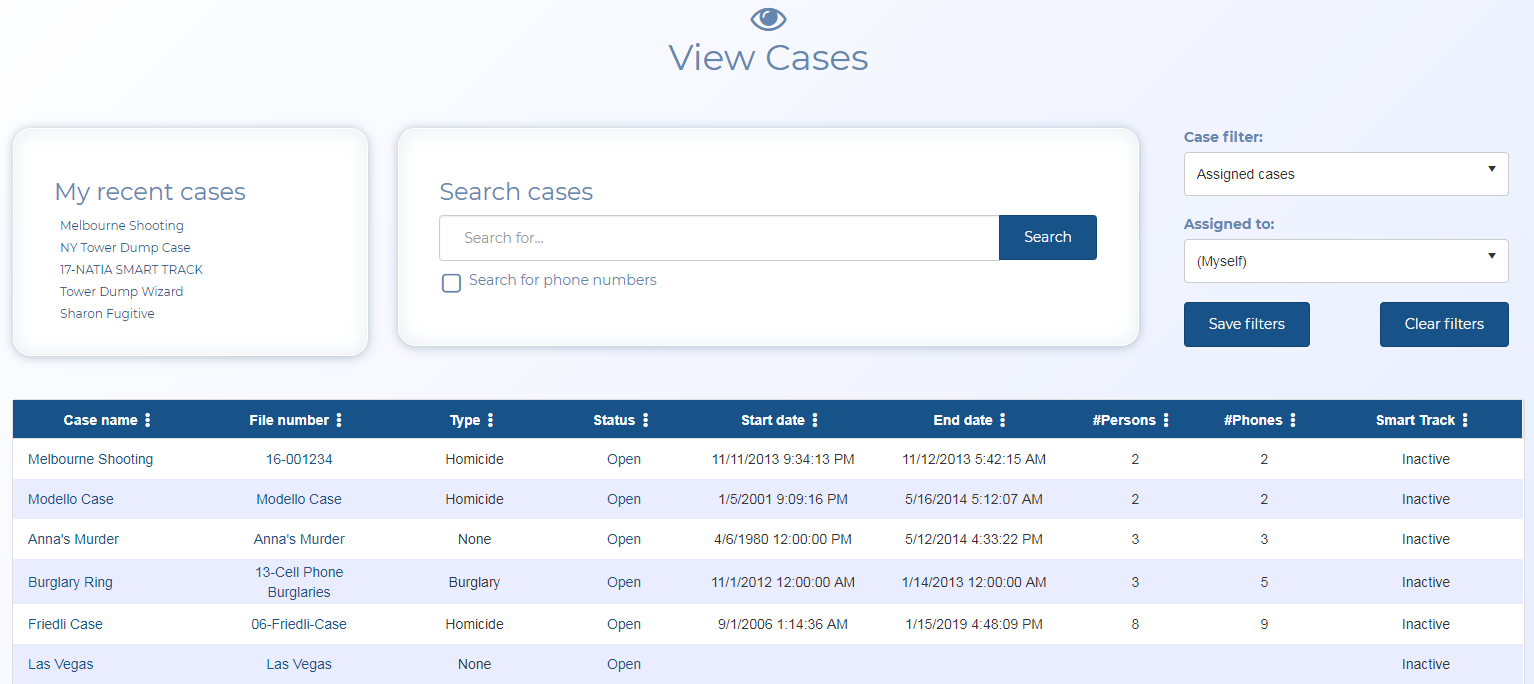Open Smart Track column menu icon

[x=1465, y=420]
